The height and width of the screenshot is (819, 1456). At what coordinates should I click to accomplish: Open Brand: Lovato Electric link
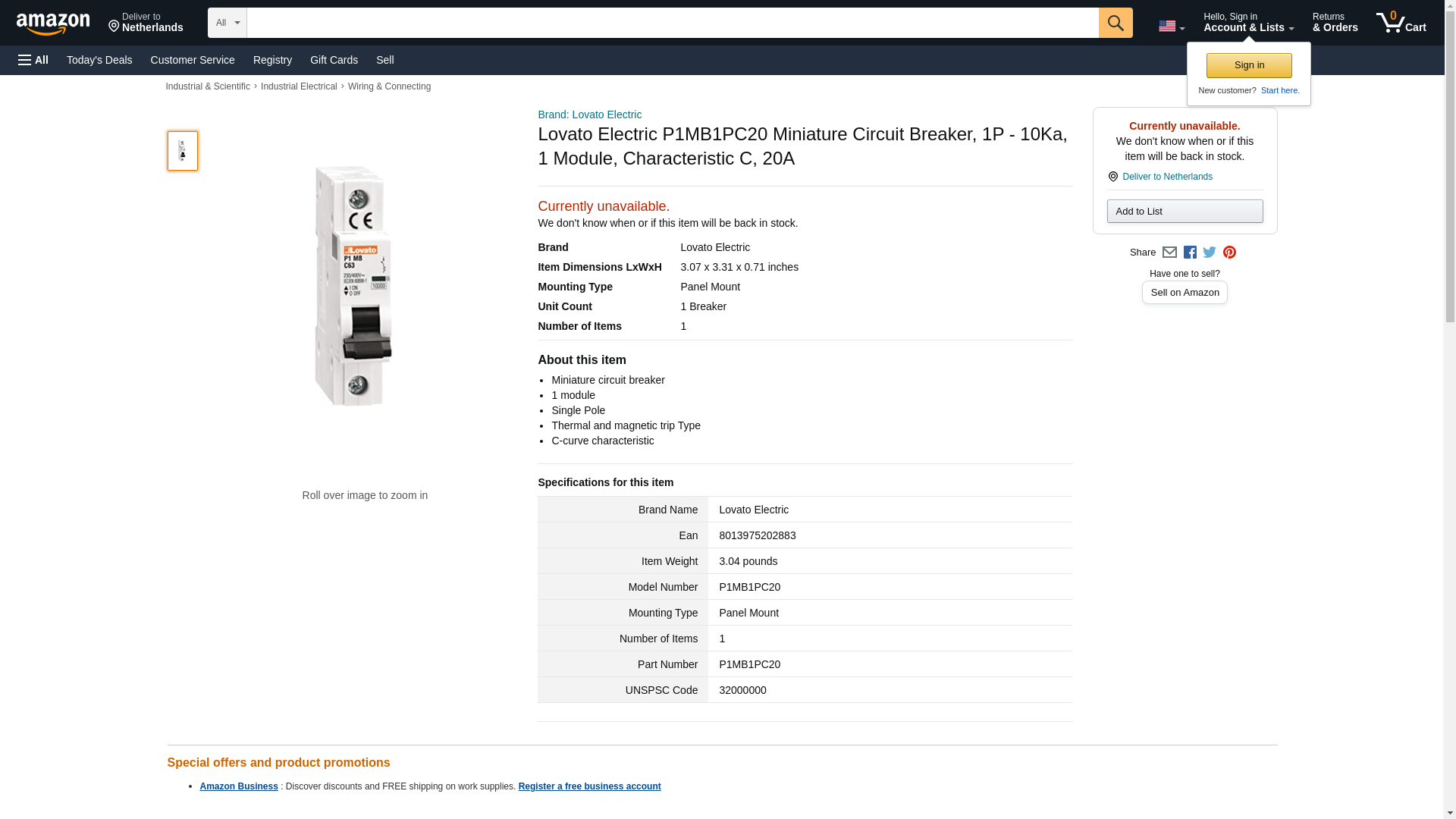click(x=589, y=115)
